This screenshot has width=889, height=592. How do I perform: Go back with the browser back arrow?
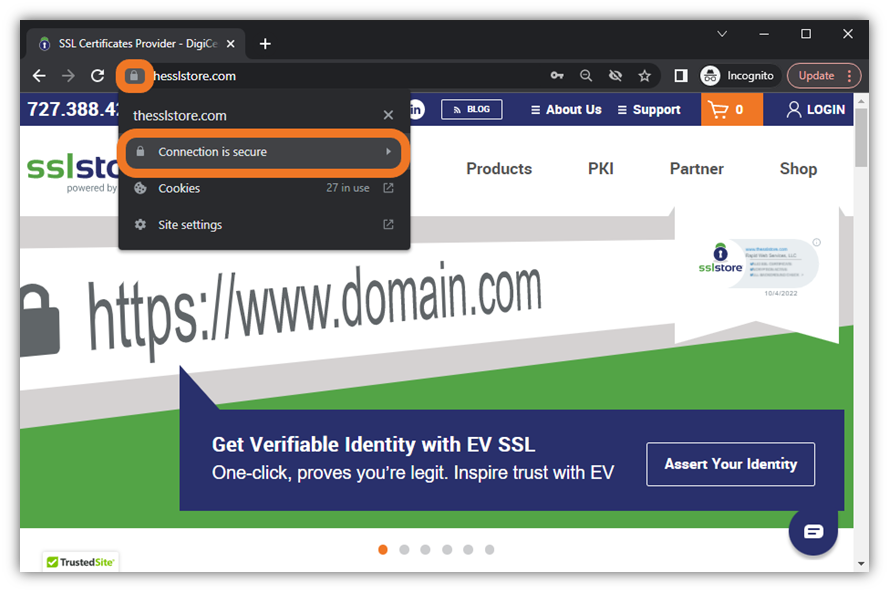[x=39, y=76]
